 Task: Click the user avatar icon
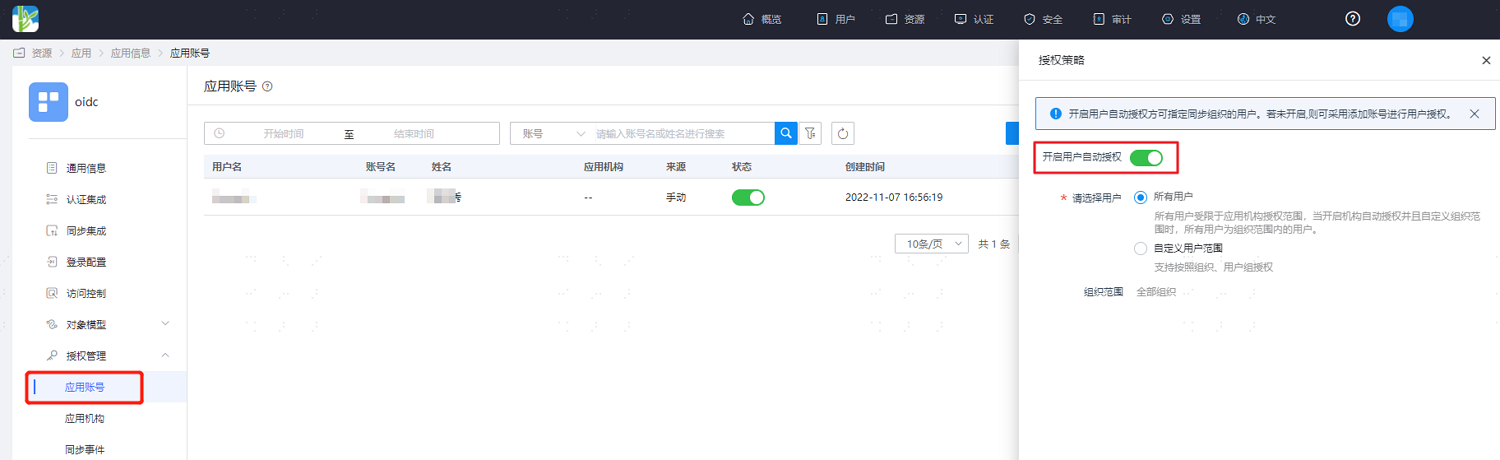[x=1400, y=19]
